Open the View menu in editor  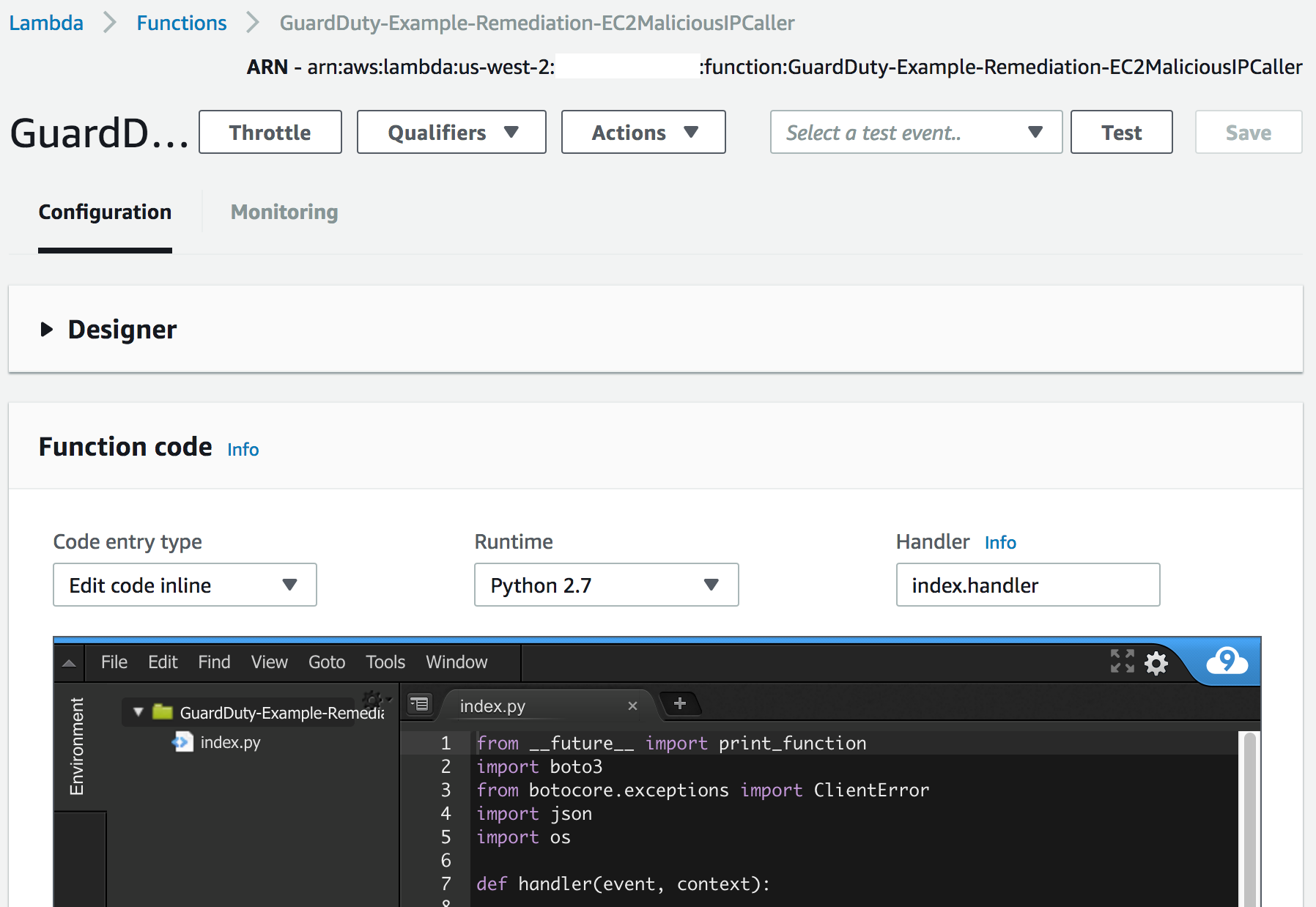point(270,662)
